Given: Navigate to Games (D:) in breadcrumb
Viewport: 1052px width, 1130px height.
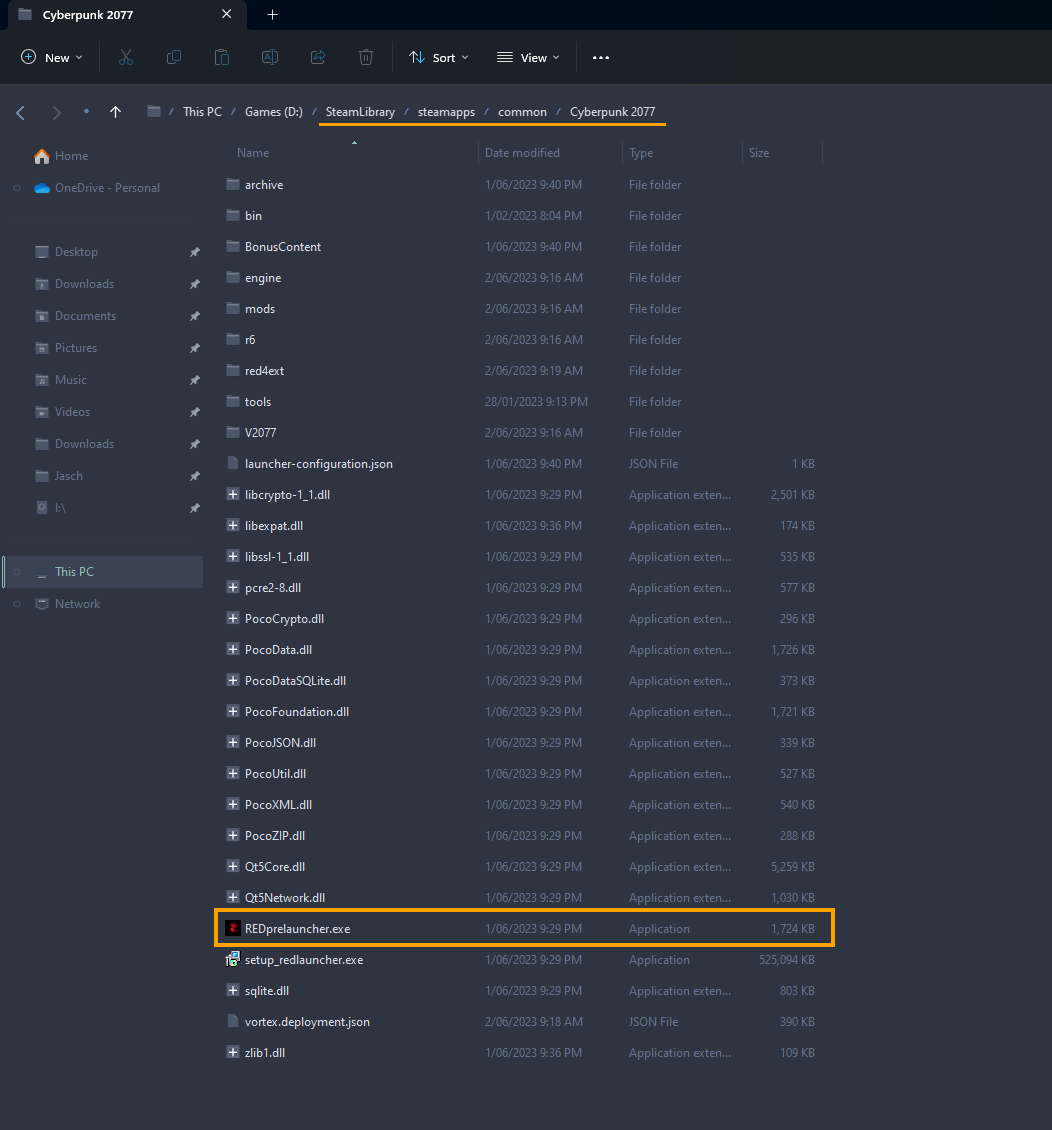Looking at the screenshot, I should click(x=274, y=112).
